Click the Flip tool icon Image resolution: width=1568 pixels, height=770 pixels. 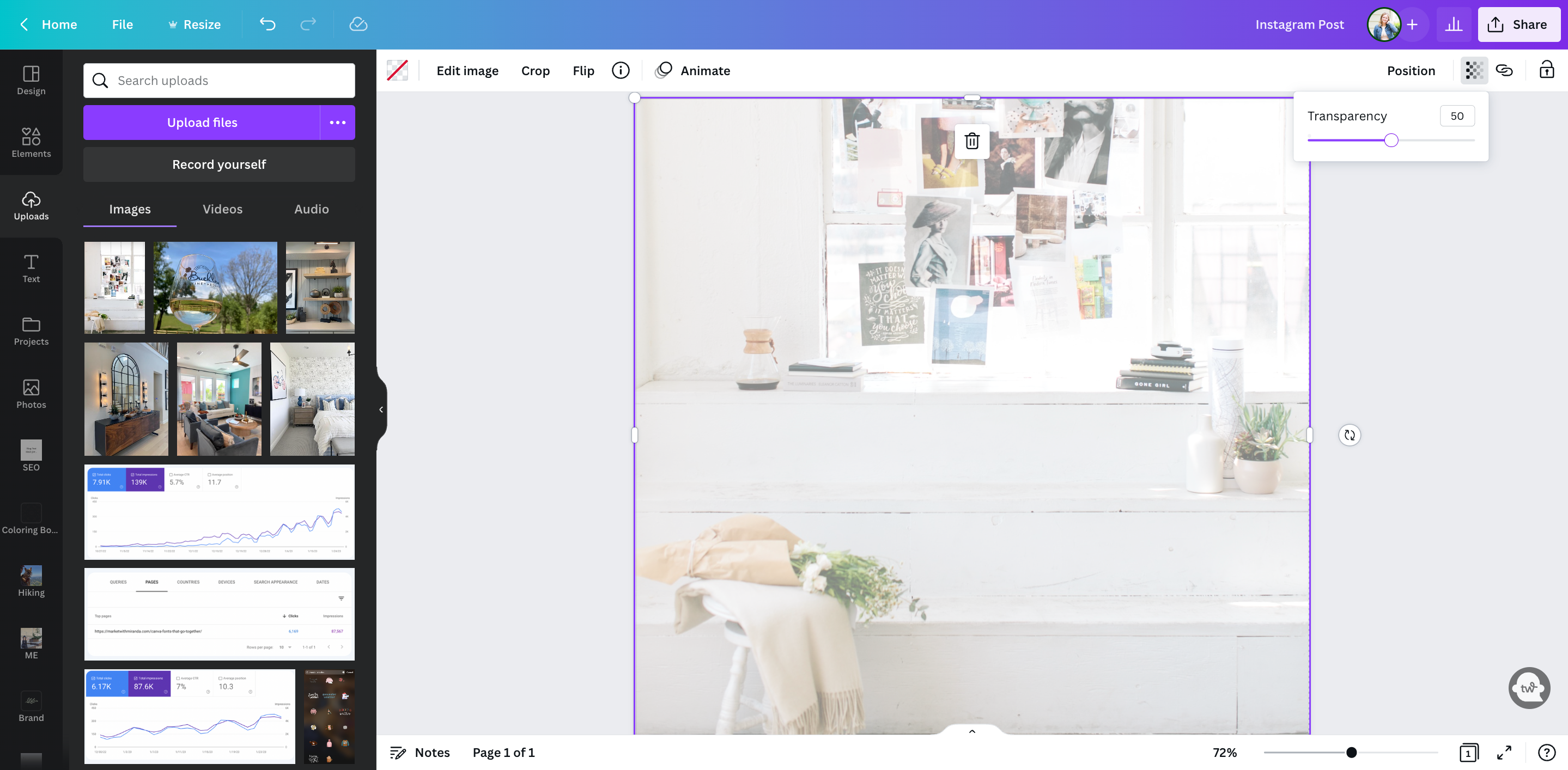click(583, 70)
